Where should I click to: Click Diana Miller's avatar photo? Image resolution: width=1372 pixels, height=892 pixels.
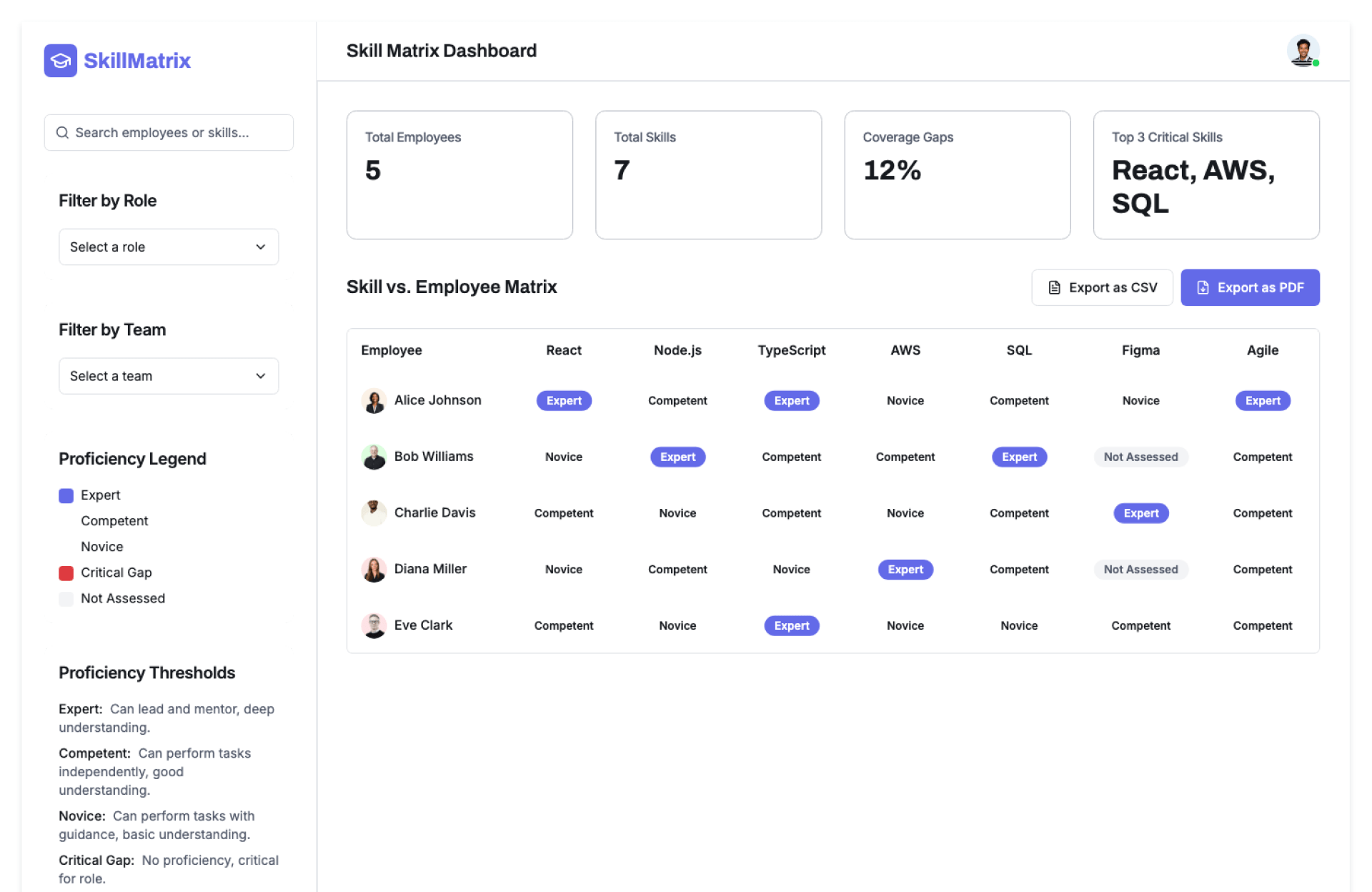point(373,570)
